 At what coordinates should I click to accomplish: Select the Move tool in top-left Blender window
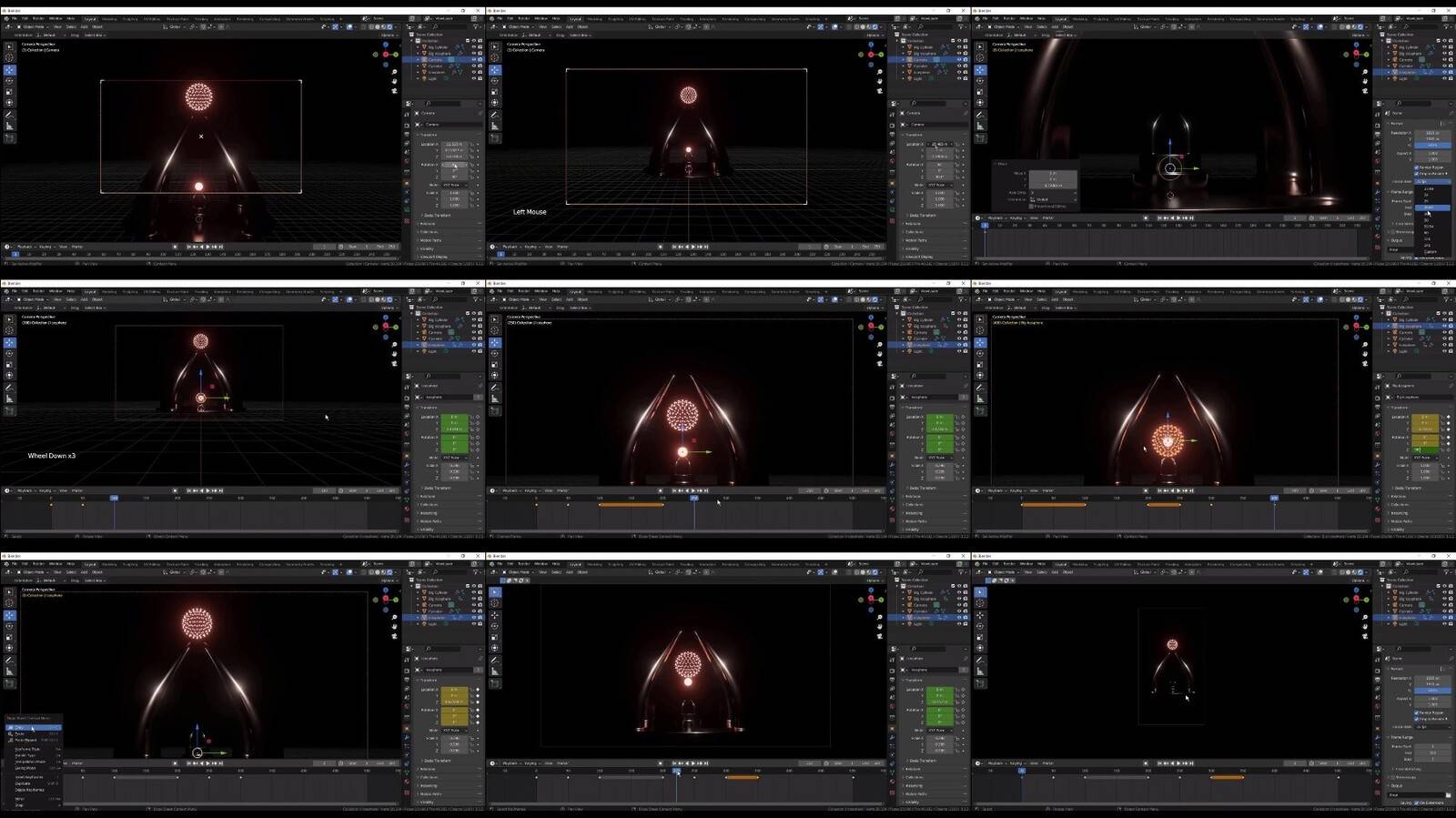9,70
